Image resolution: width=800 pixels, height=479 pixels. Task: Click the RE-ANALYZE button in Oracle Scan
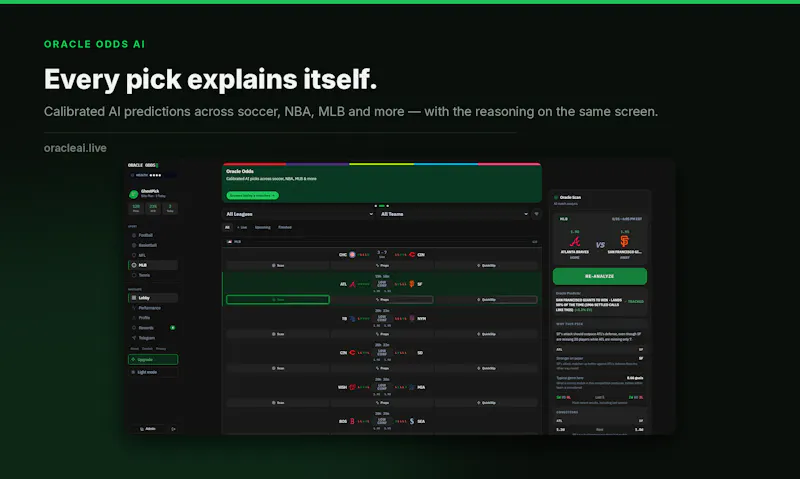(x=599, y=276)
